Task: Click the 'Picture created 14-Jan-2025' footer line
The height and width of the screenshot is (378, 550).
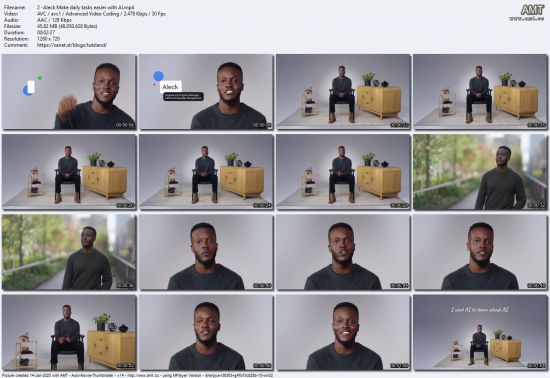Action: 137,375
